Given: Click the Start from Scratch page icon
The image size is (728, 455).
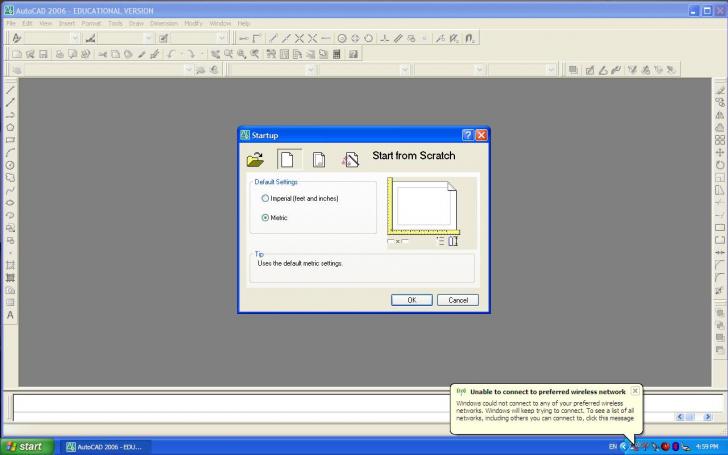Looking at the screenshot, I should tap(287, 159).
